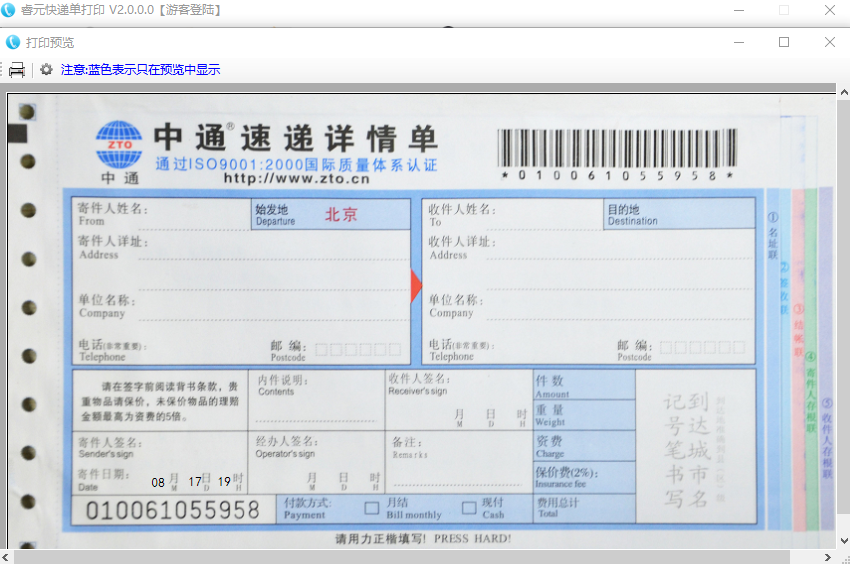The width and height of the screenshot is (850, 564).
Task: Minimize the 睿元快递单打印 main window
Action: pos(739,10)
